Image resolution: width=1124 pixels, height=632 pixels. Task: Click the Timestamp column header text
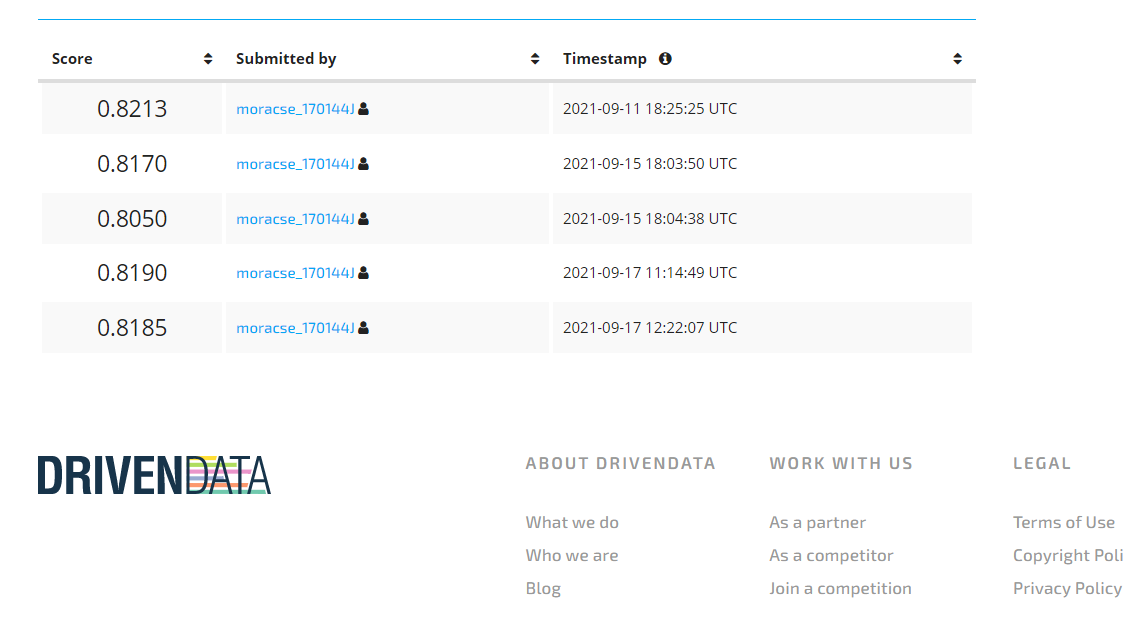pos(604,59)
